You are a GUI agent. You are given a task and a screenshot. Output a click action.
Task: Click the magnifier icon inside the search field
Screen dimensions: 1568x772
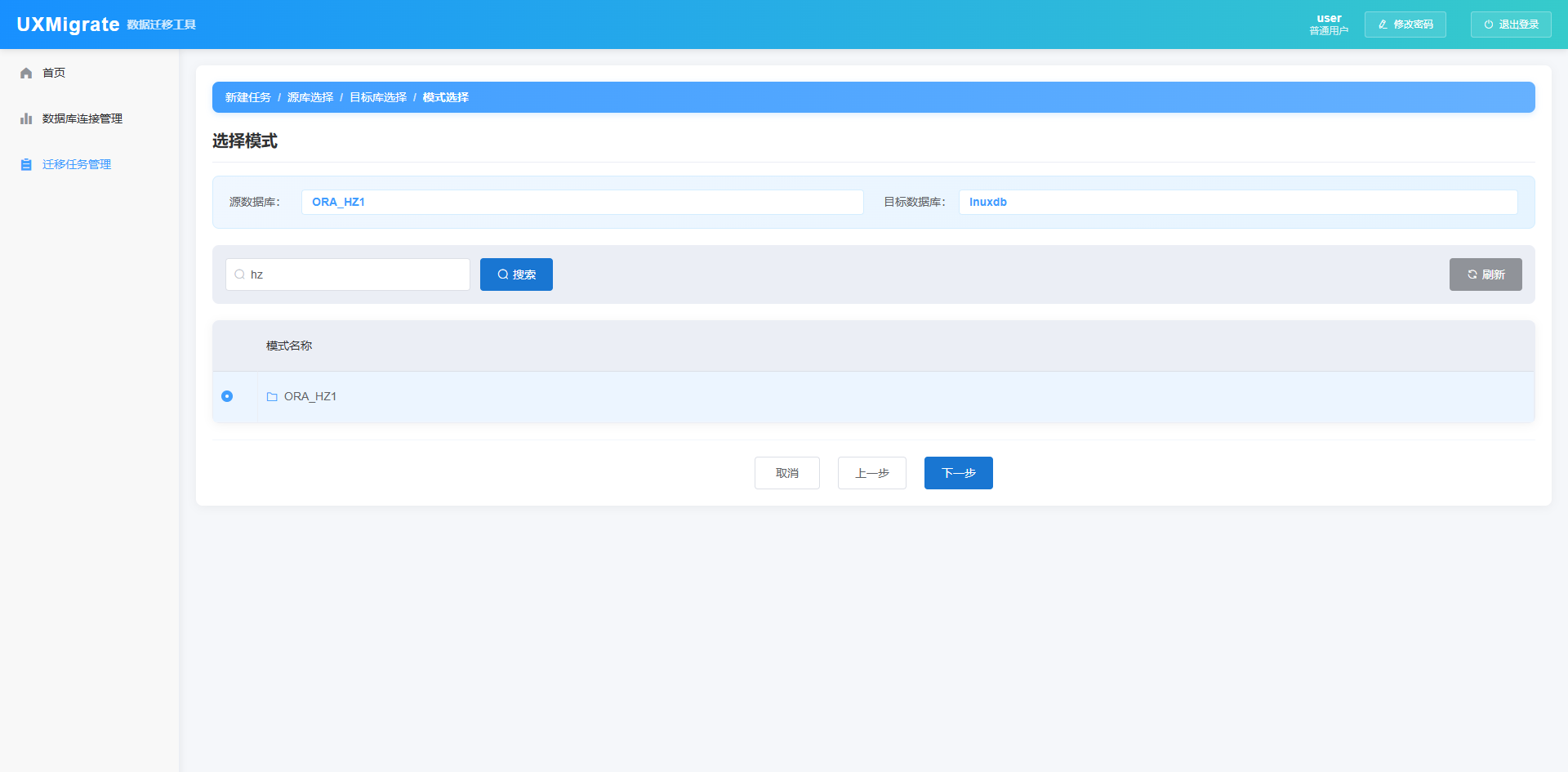[240, 274]
